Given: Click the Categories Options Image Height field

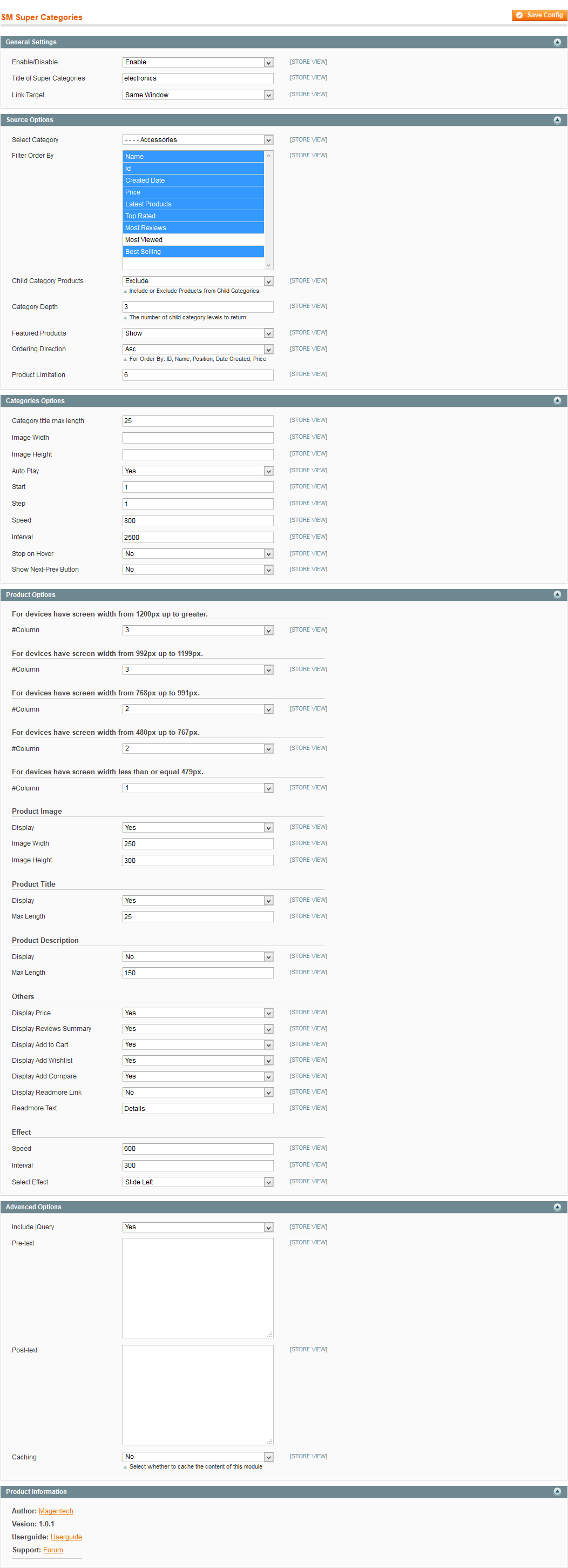Looking at the screenshot, I should 198,455.
